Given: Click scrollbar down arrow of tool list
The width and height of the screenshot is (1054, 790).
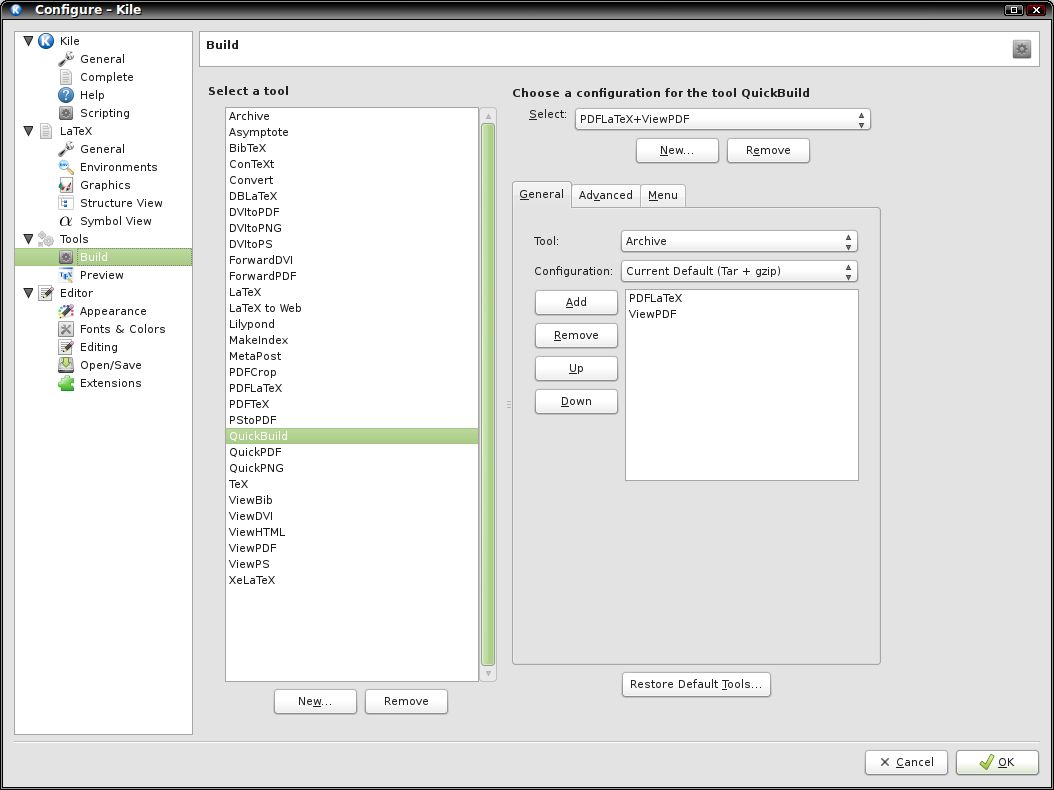Looking at the screenshot, I should click(x=488, y=673).
